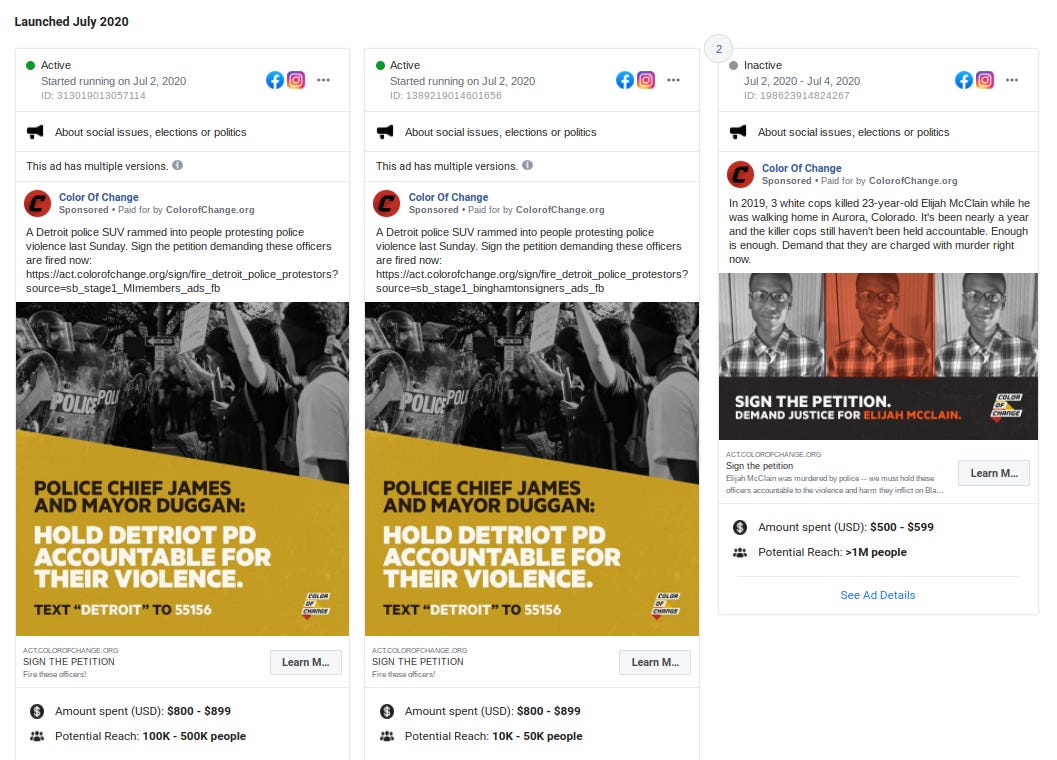Click the number 2 badge above inactive ad
This screenshot has height=760, width=1057.
click(x=719, y=49)
